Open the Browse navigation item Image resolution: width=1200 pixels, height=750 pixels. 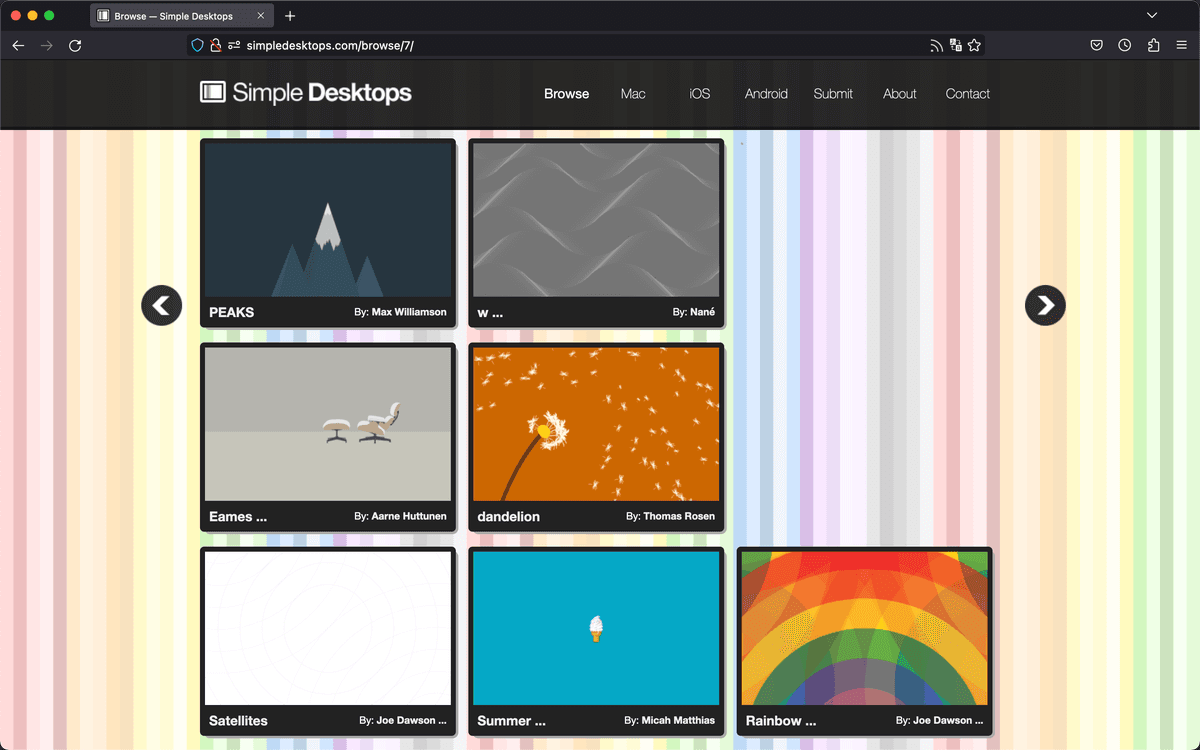coord(567,94)
